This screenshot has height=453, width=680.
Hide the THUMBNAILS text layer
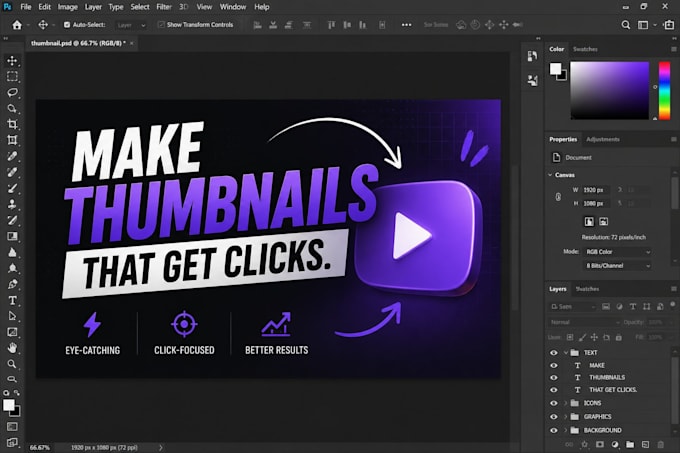554,378
